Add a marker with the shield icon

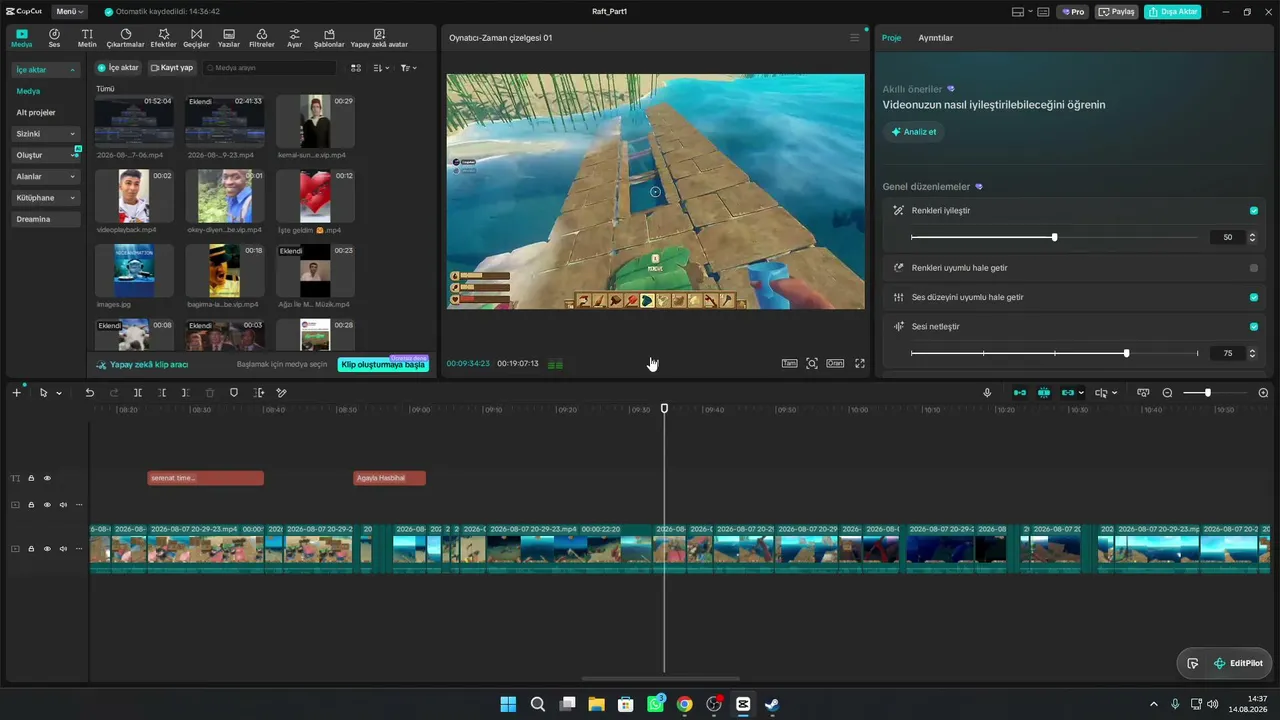click(x=234, y=393)
